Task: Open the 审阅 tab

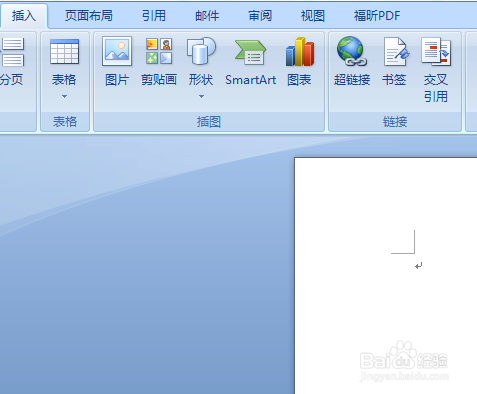Action: tap(260, 16)
